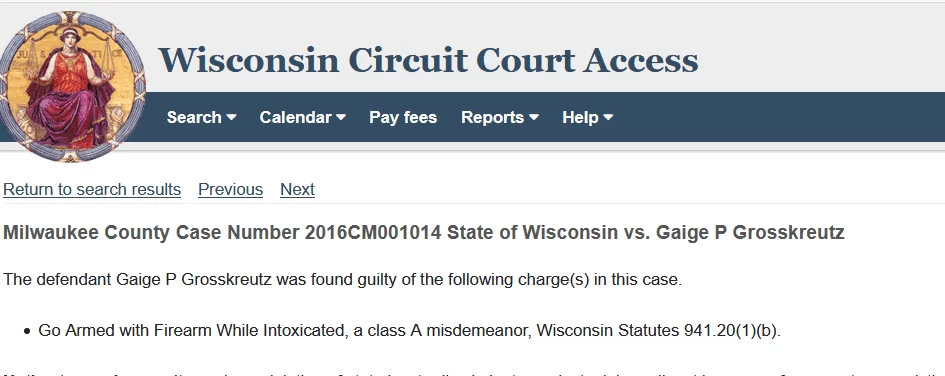Click the Wisconsin Circuit Court Access title
The image size is (945, 376).
[428, 60]
